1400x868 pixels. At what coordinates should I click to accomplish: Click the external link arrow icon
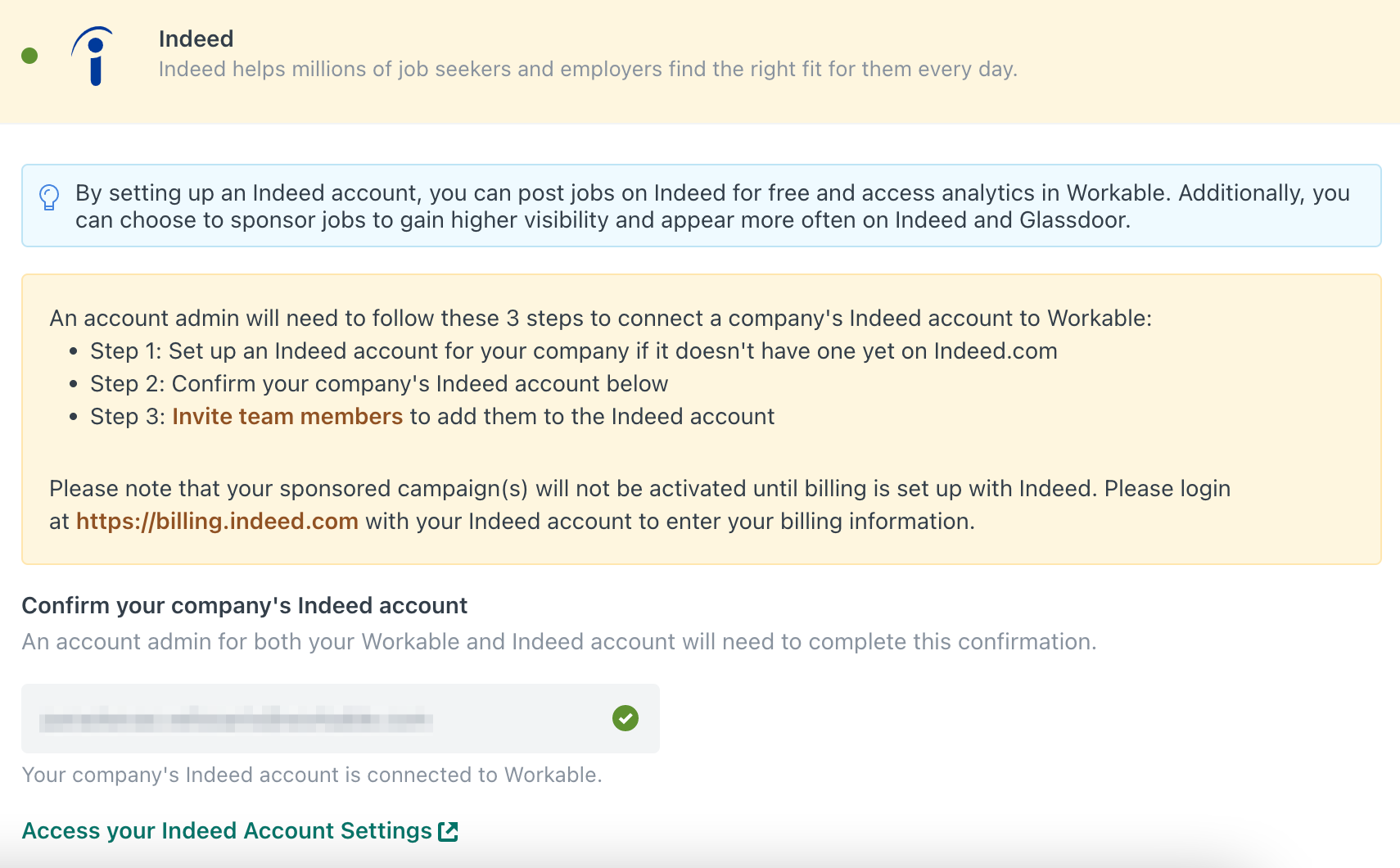click(448, 831)
